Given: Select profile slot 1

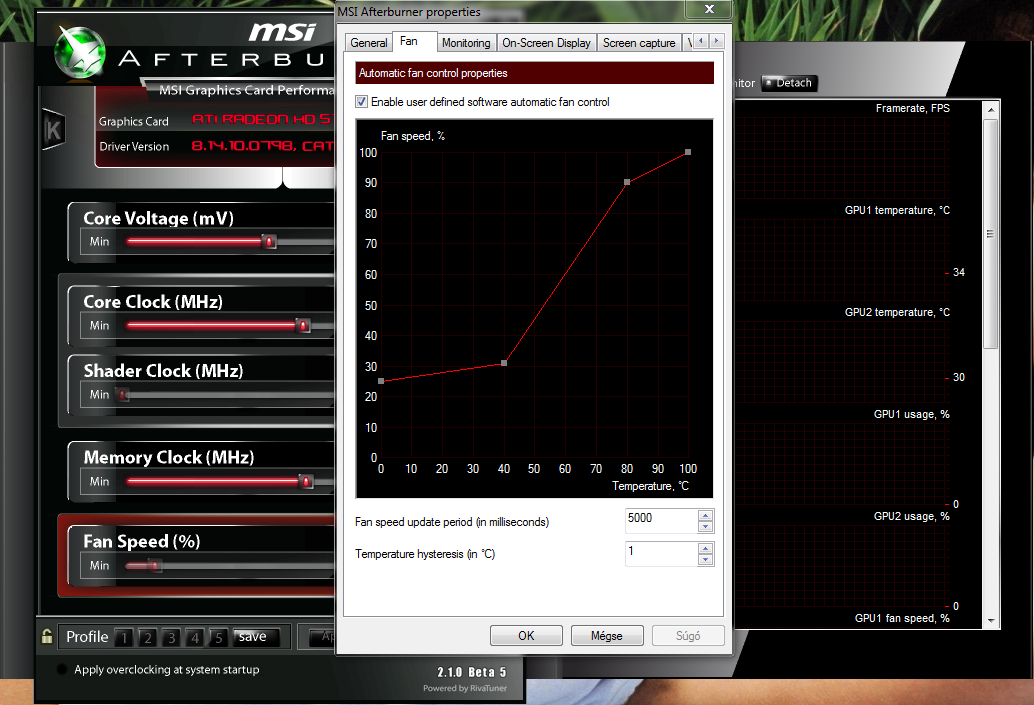Looking at the screenshot, I should [x=123, y=638].
